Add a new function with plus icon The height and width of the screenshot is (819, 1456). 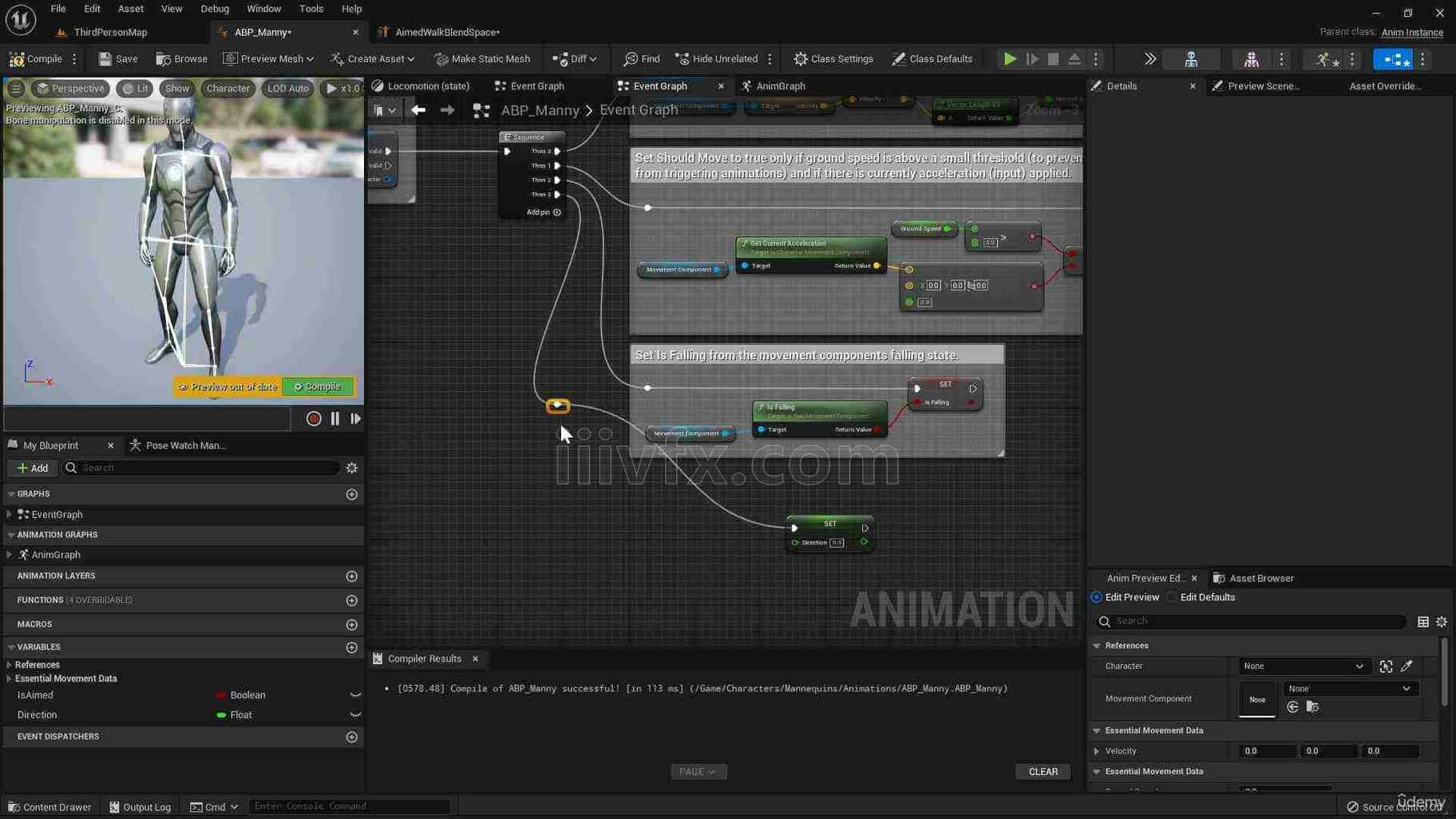coord(352,600)
